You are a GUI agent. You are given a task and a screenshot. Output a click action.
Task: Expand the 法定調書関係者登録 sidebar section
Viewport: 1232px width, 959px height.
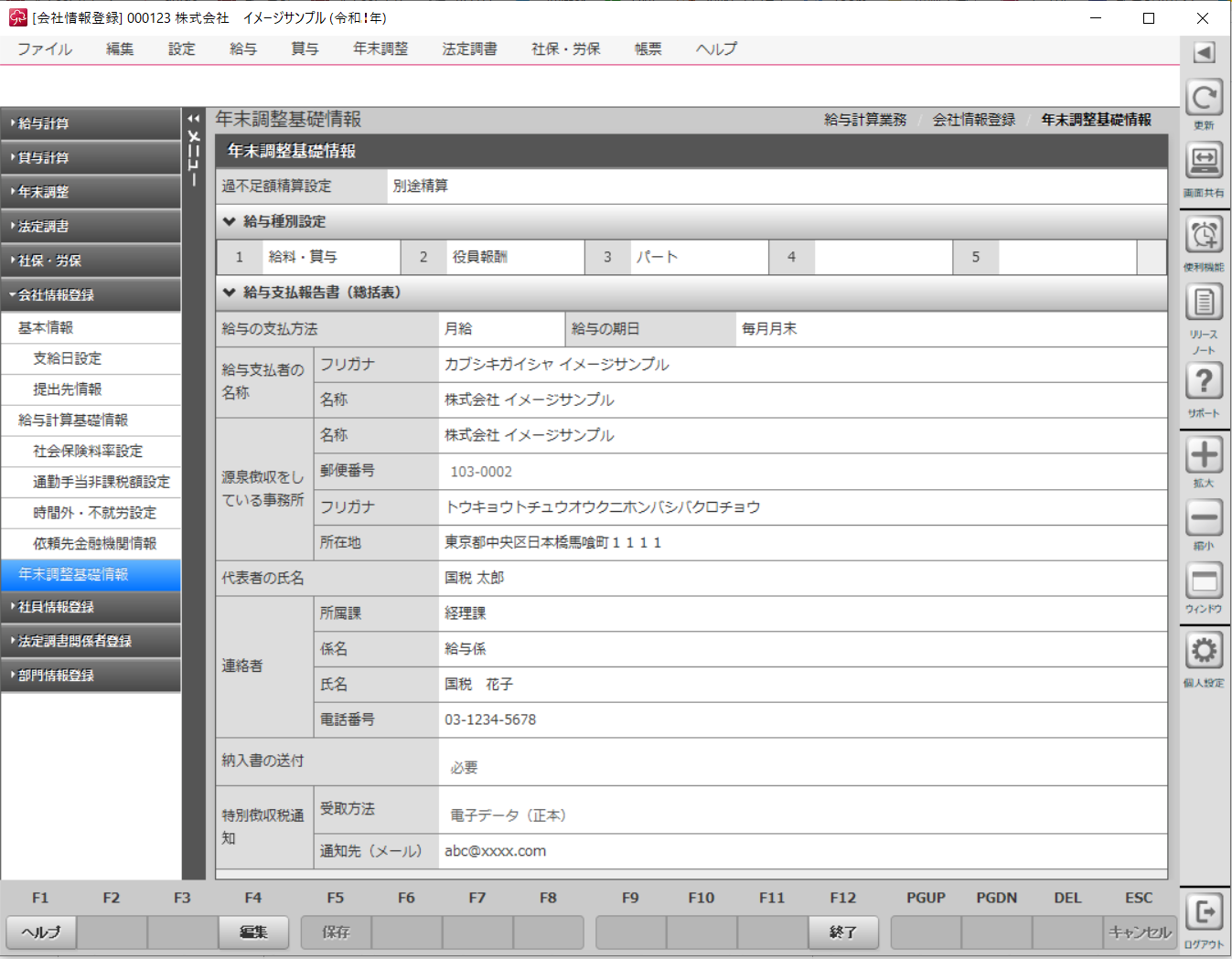pyautogui.click(x=91, y=641)
